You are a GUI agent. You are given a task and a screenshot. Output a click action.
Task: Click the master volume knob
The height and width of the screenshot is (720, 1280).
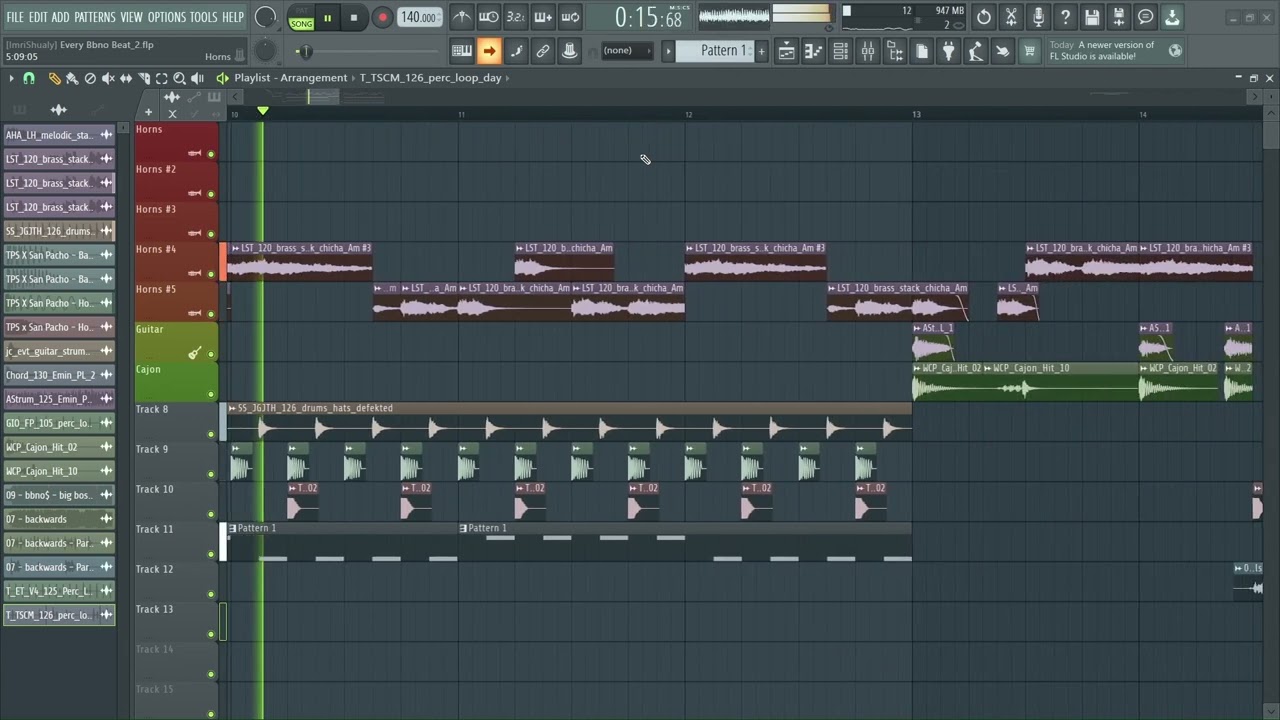(x=265, y=17)
